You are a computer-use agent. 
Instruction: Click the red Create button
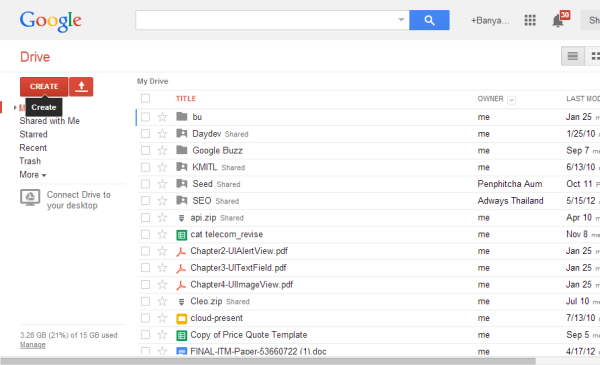tap(44, 86)
